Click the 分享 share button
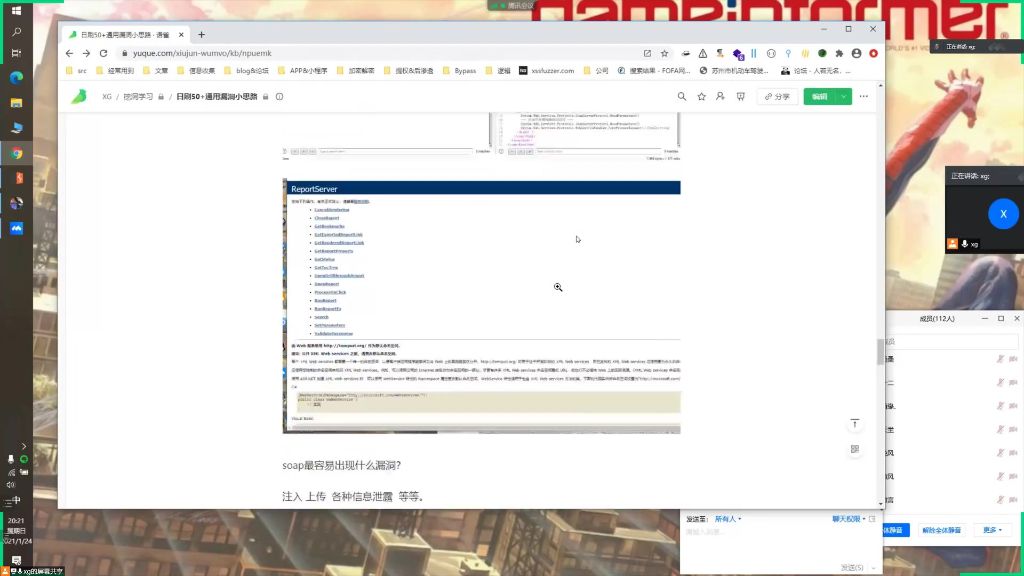 (x=777, y=97)
